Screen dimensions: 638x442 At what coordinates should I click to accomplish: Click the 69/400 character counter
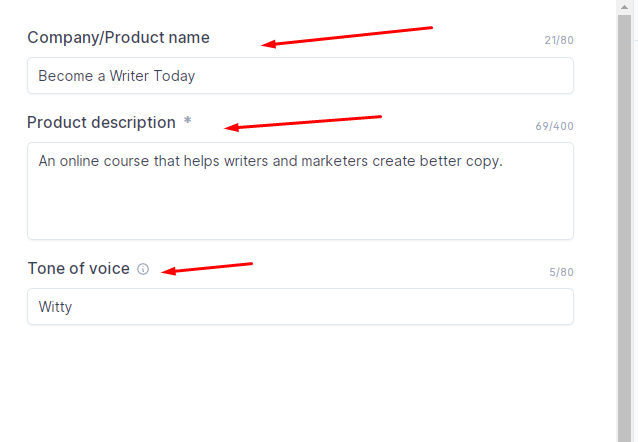(554, 127)
